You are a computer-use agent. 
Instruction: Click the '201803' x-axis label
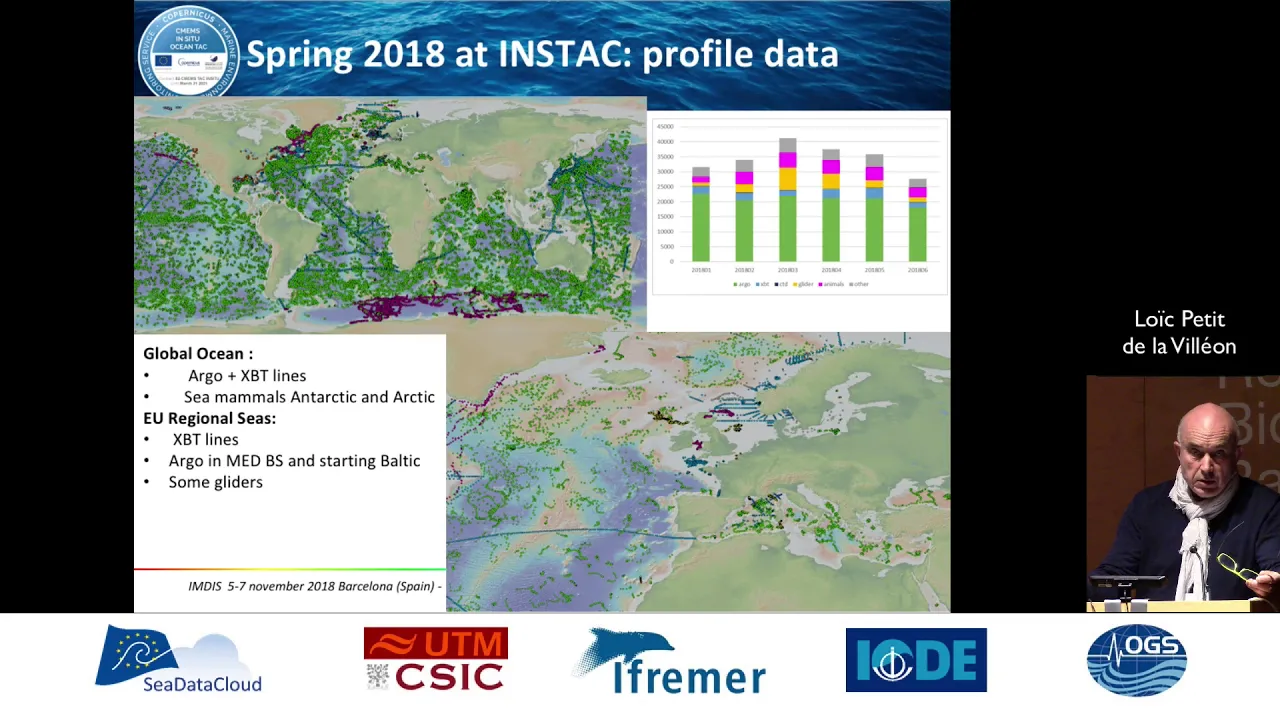point(787,270)
